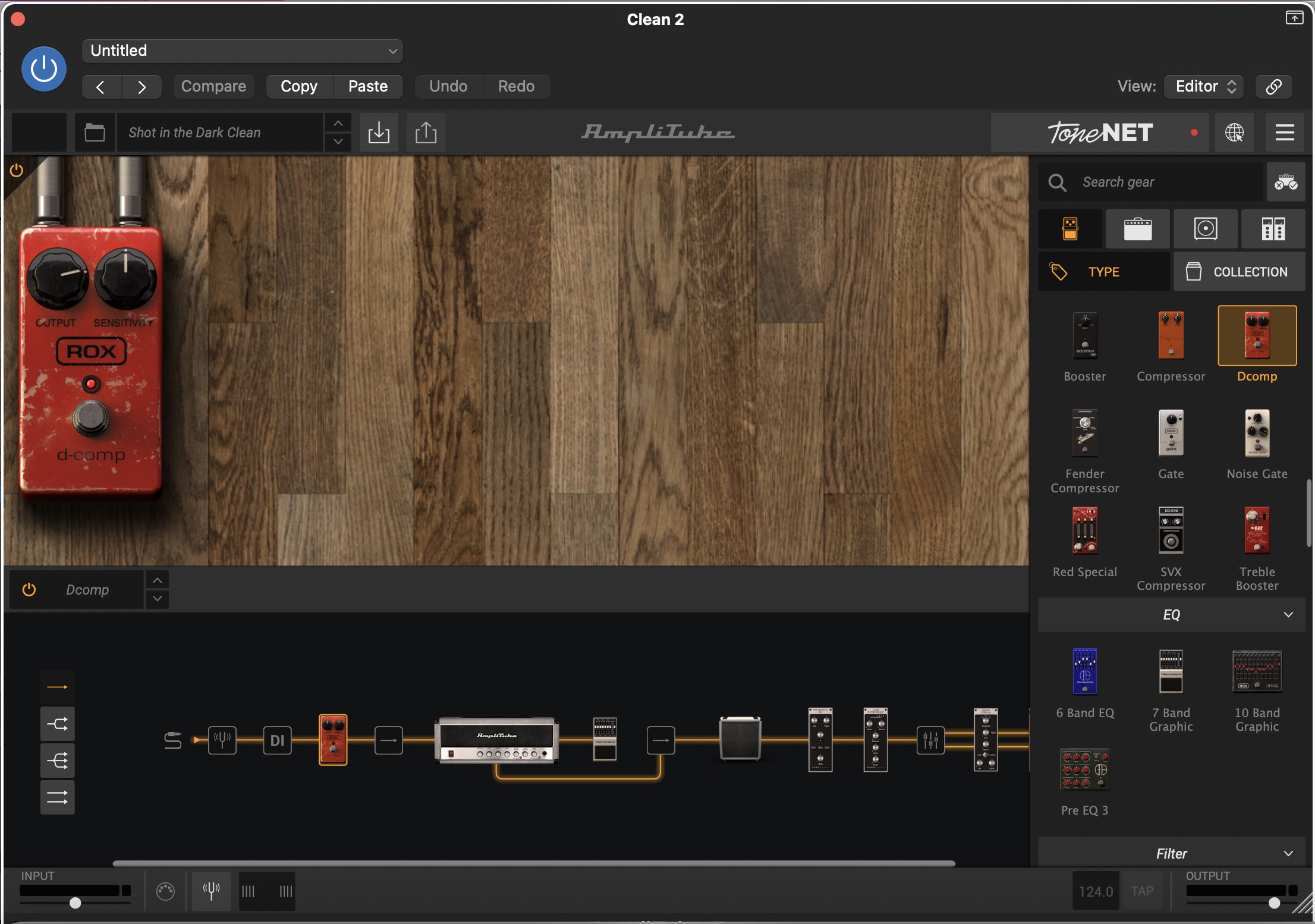Open the preset browser folder icon
This screenshot has width=1315, height=924.
point(95,132)
